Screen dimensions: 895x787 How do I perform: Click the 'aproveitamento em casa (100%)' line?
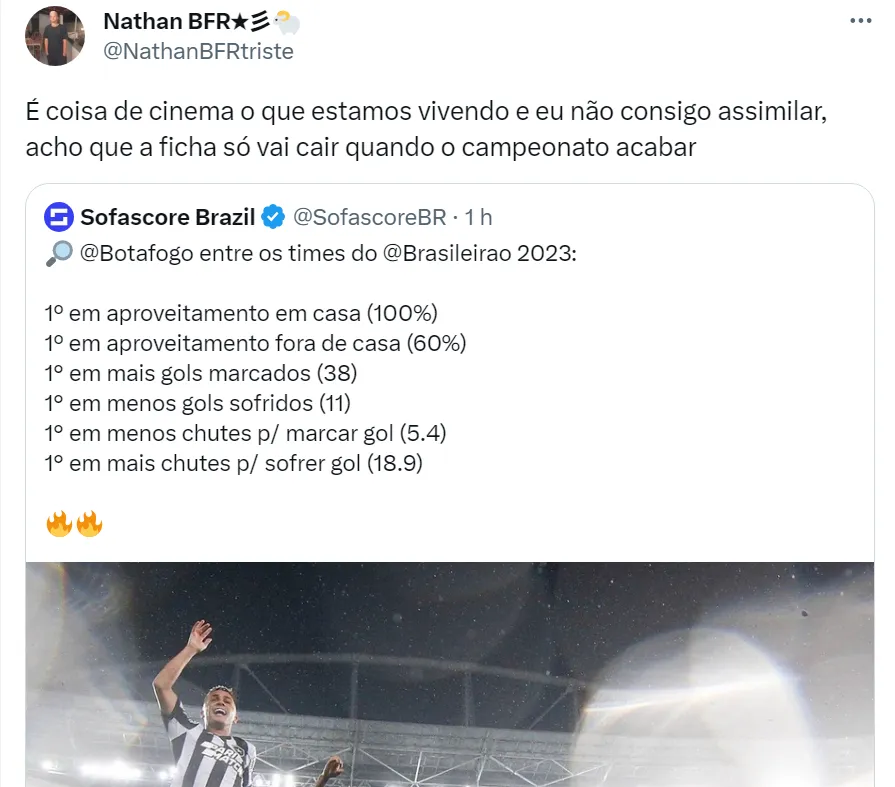pyautogui.click(x=241, y=313)
